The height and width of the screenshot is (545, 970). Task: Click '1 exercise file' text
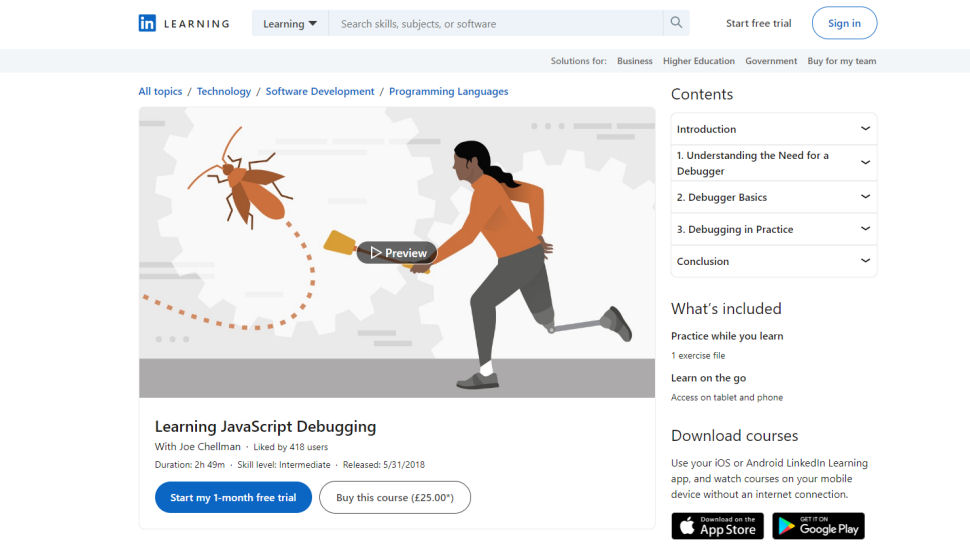pos(698,356)
